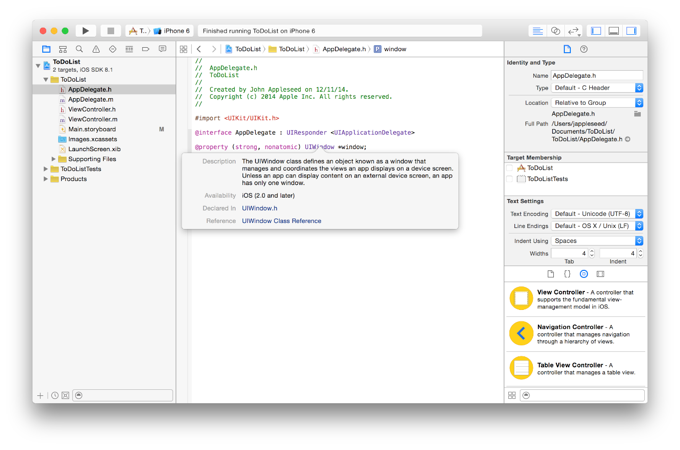
Task: Open the related items grid menu
Action: 183,49
